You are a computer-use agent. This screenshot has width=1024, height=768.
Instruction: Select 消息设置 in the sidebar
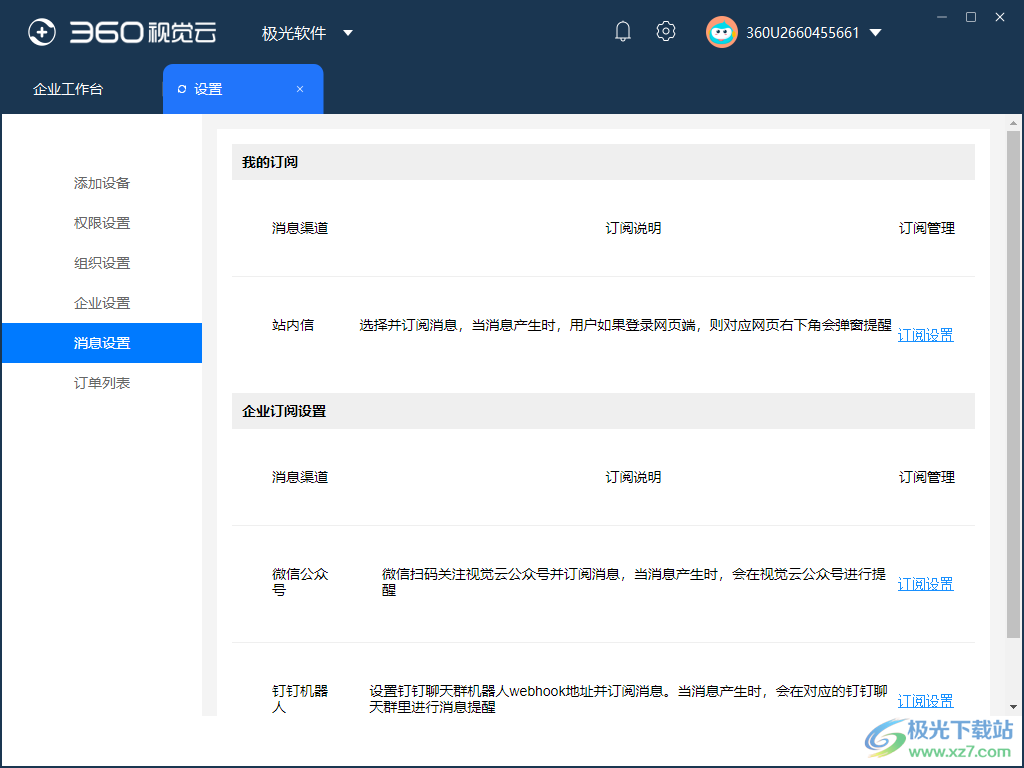coord(102,343)
